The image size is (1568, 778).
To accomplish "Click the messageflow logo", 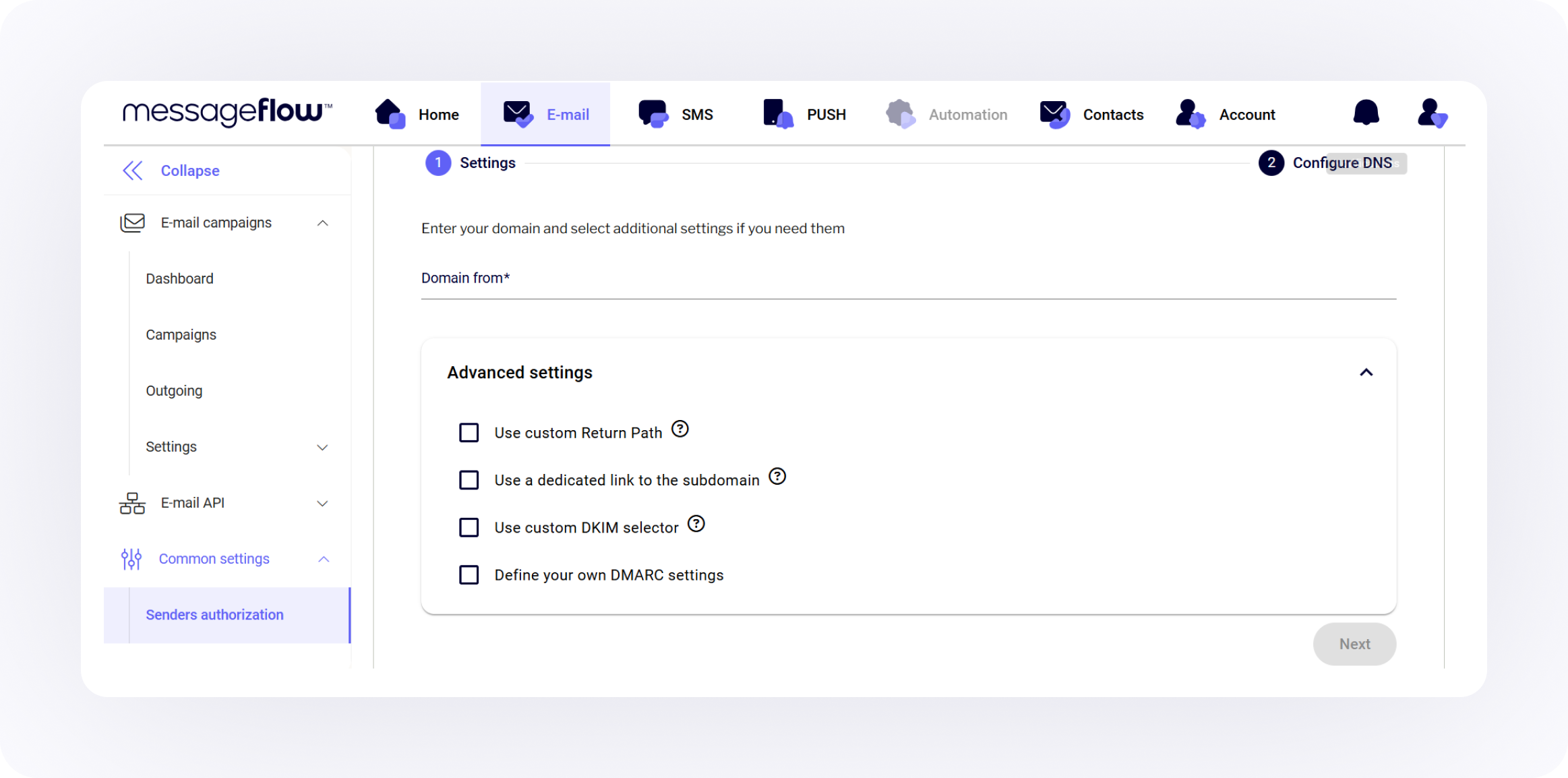I will pos(227,112).
